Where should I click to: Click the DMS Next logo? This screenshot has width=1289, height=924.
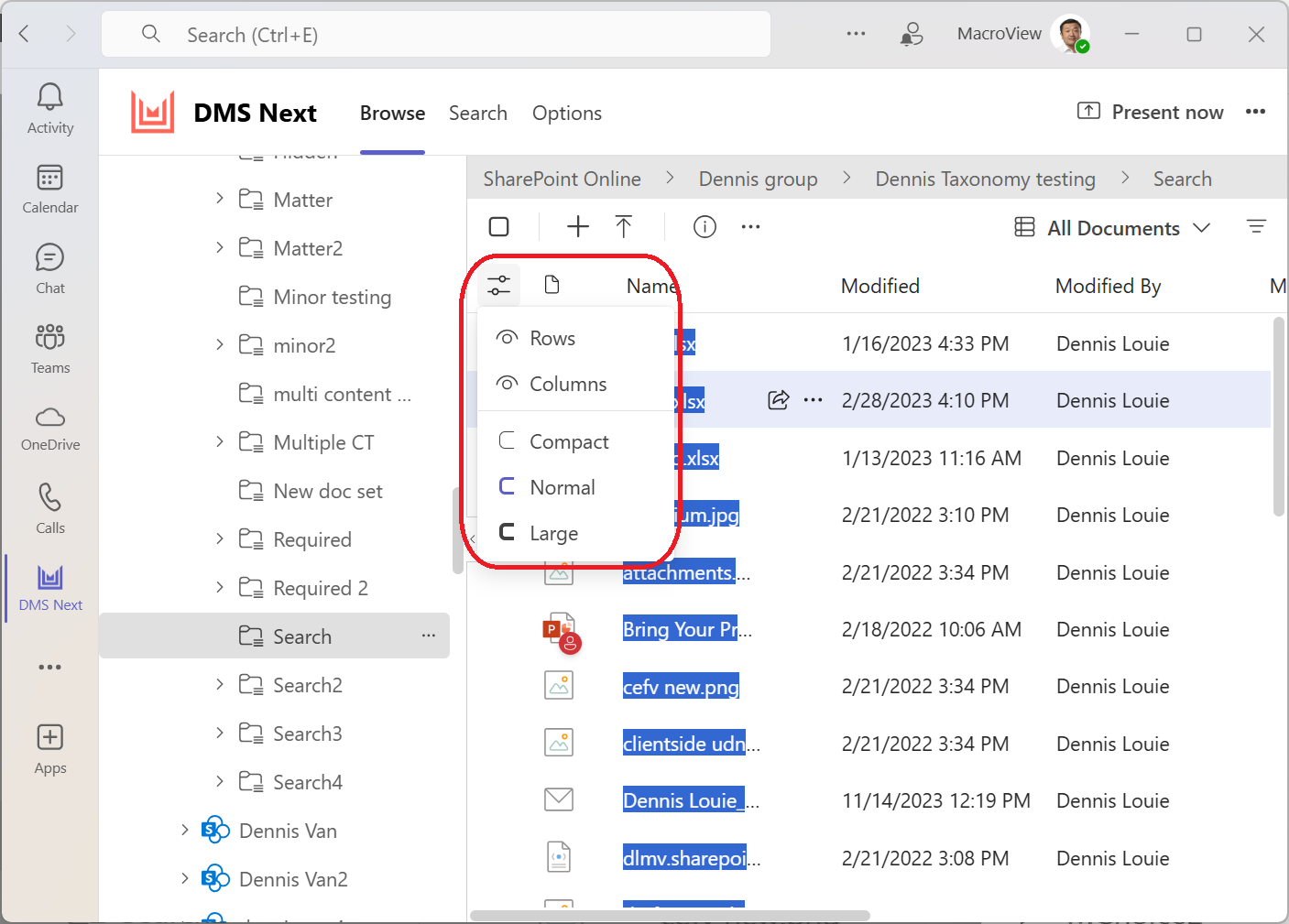[152, 113]
